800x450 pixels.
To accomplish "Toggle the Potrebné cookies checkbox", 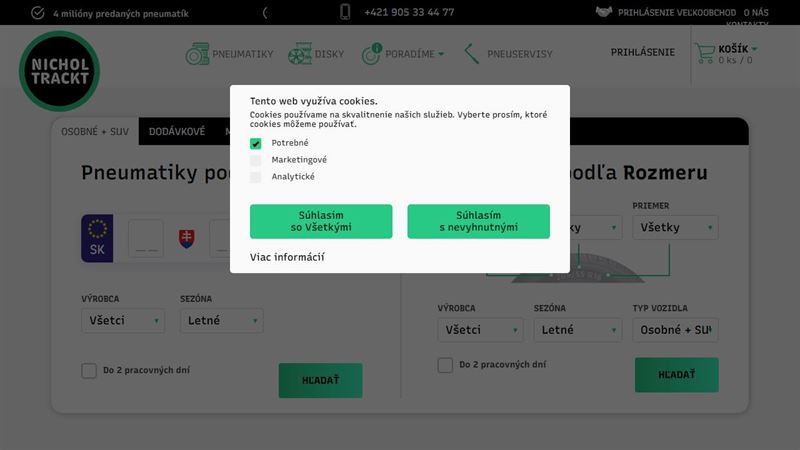I will 256,143.
